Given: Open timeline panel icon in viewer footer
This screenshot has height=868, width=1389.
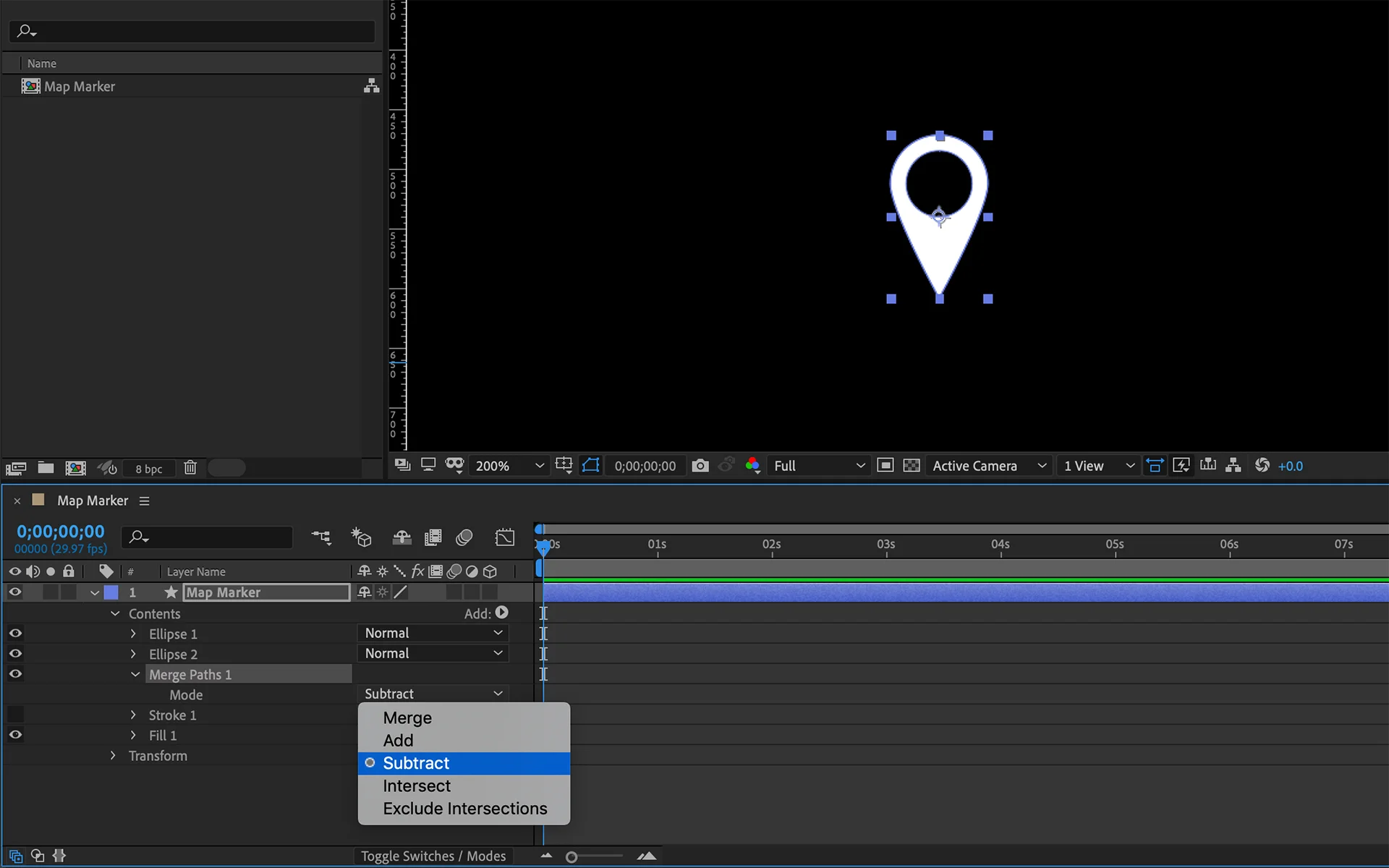Looking at the screenshot, I should tap(1207, 465).
